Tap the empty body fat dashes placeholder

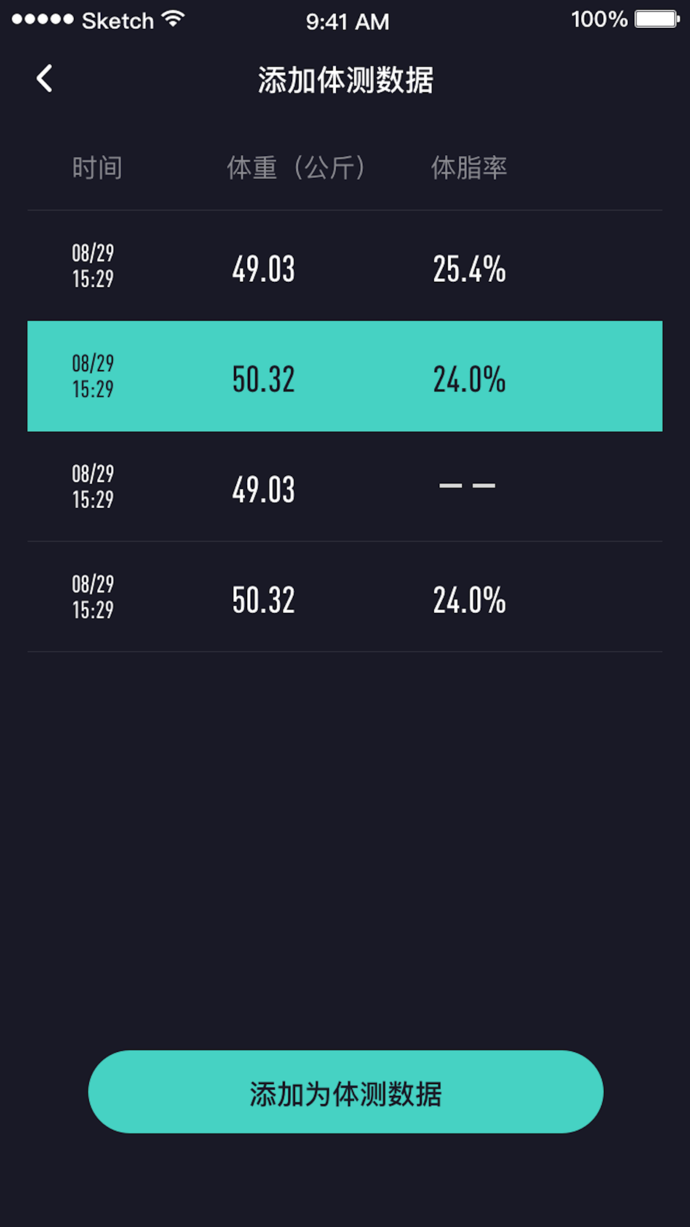[x=468, y=487]
